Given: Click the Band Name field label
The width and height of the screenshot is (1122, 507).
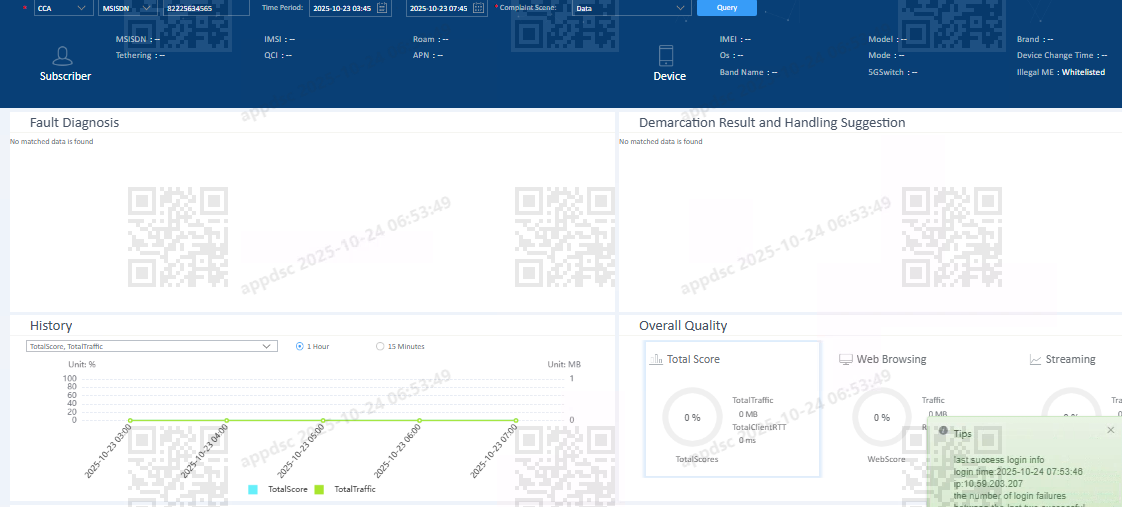Looking at the screenshot, I should tap(741, 72).
